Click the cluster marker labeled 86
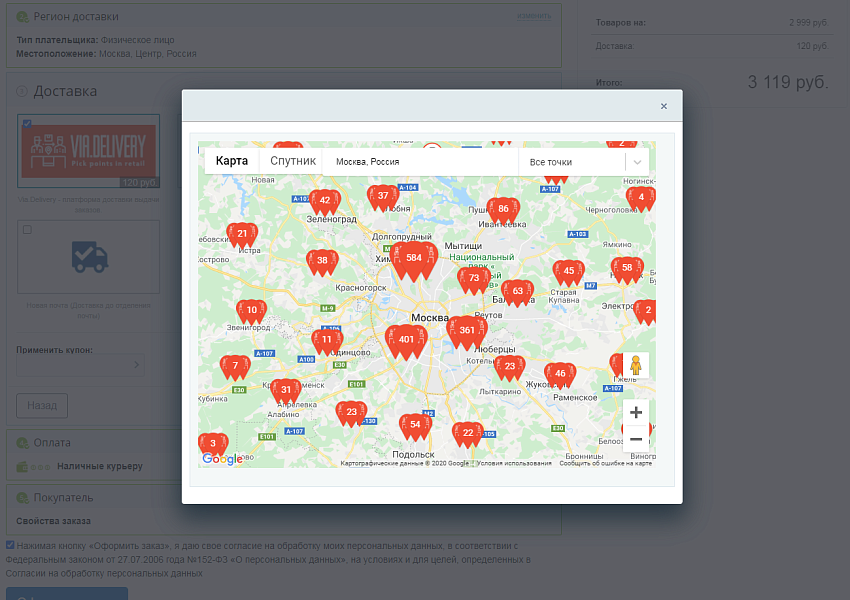The width and height of the screenshot is (850, 600). pos(503,209)
